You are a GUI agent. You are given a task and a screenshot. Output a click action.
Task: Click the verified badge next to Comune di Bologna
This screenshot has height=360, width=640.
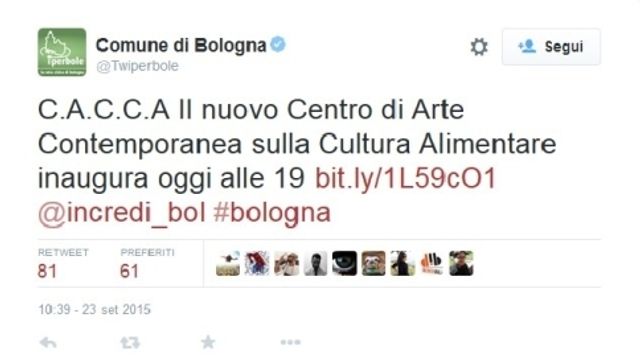[x=278, y=44]
